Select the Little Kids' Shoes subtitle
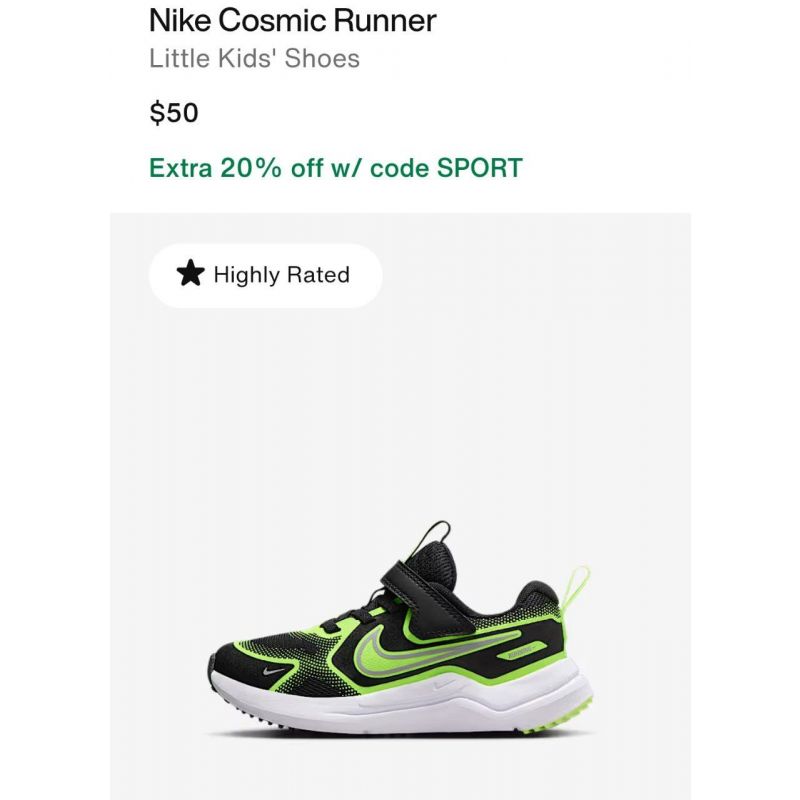This screenshot has height=800, width=800. (x=255, y=58)
